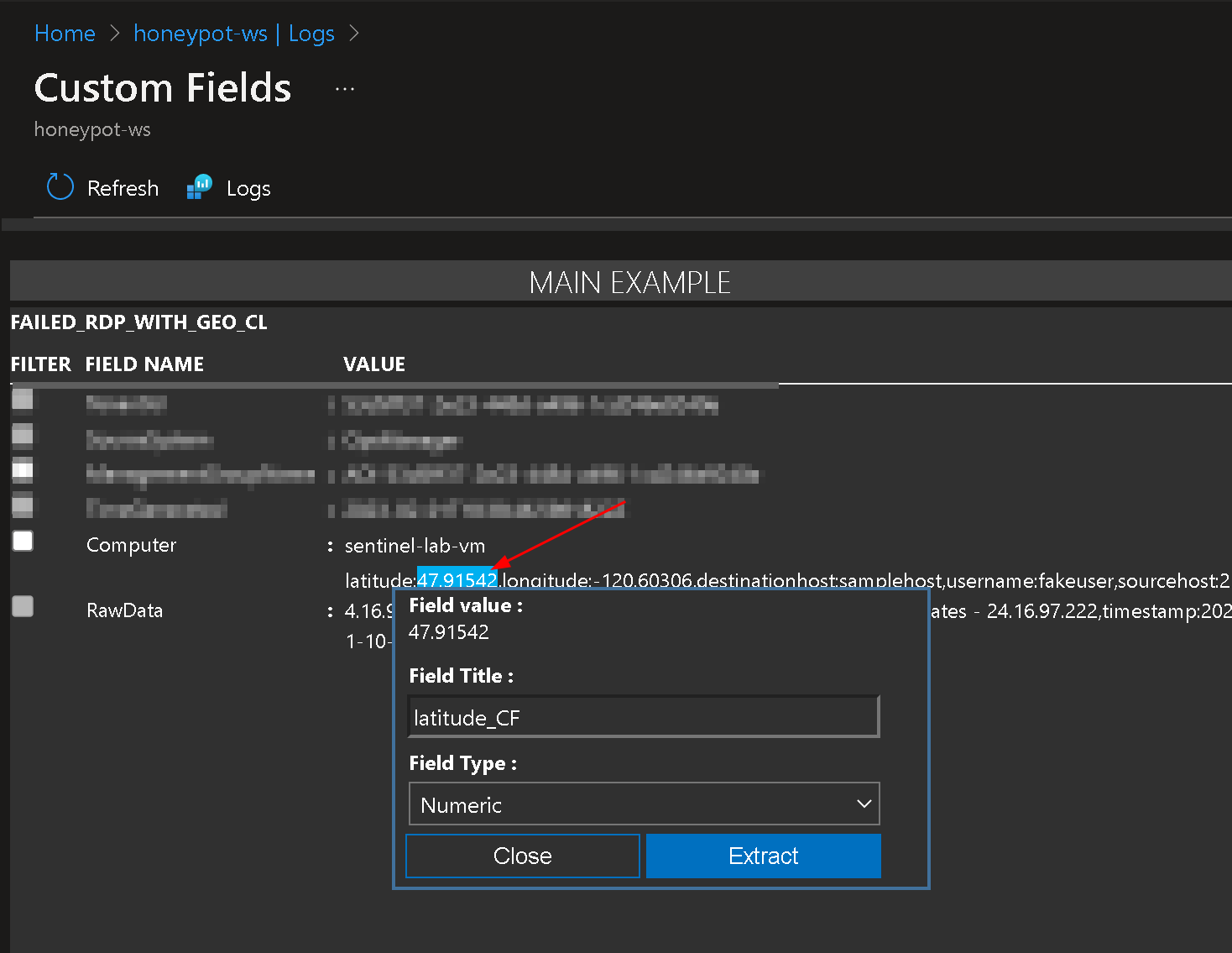Open Logs via the chart icon
1232x953 pixels.
pos(199,186)
